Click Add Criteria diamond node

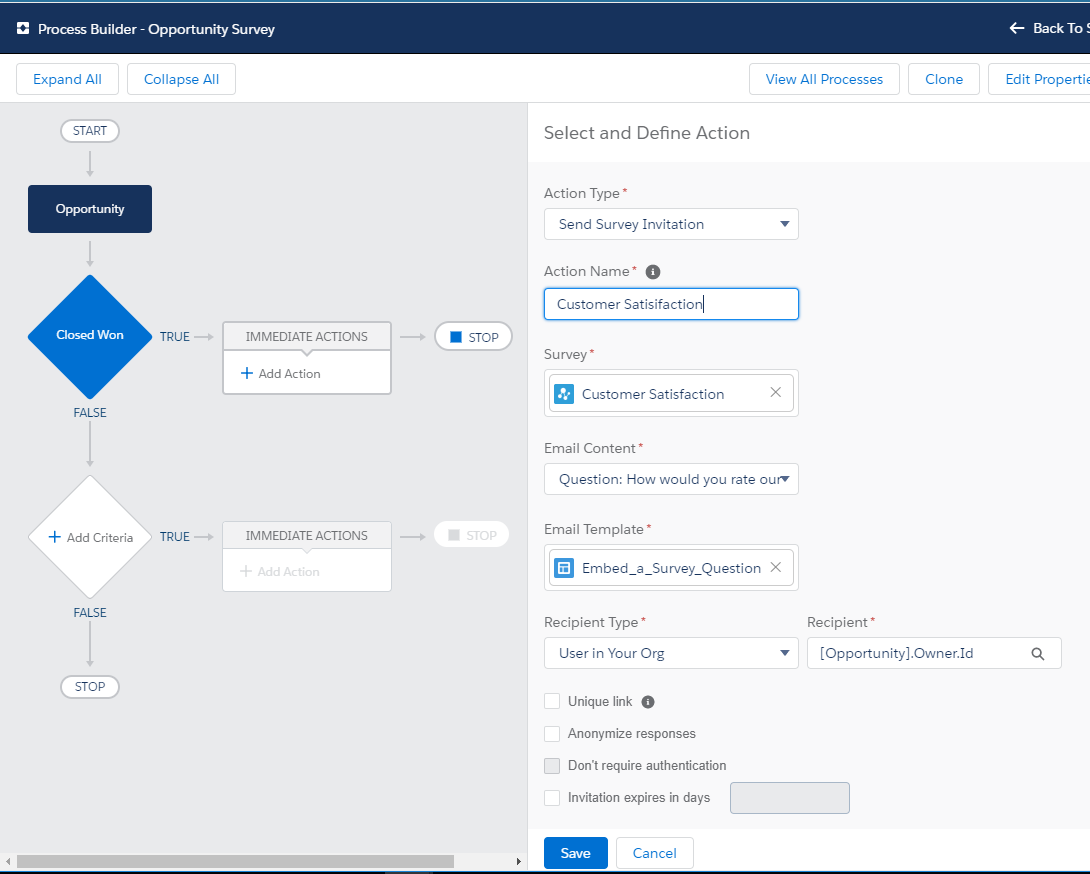90,537
